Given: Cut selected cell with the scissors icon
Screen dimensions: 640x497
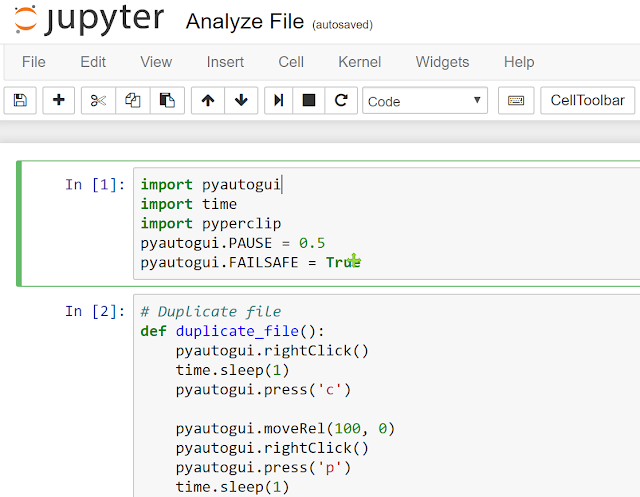Looking at the screenshot, I should (x=98, y=100).
